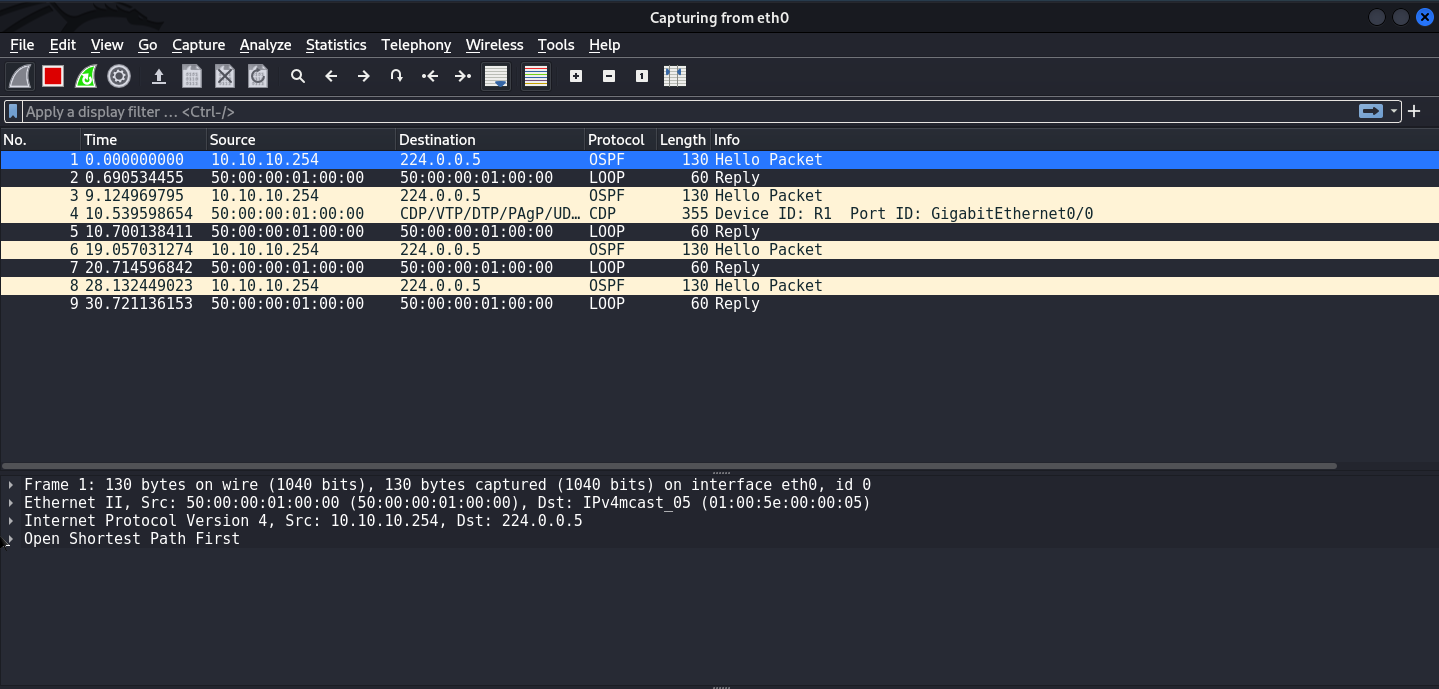Open the Edit menu
The width and height of the screenshot is (1439, 689).
pyautogui.click(x=63, y=45)
